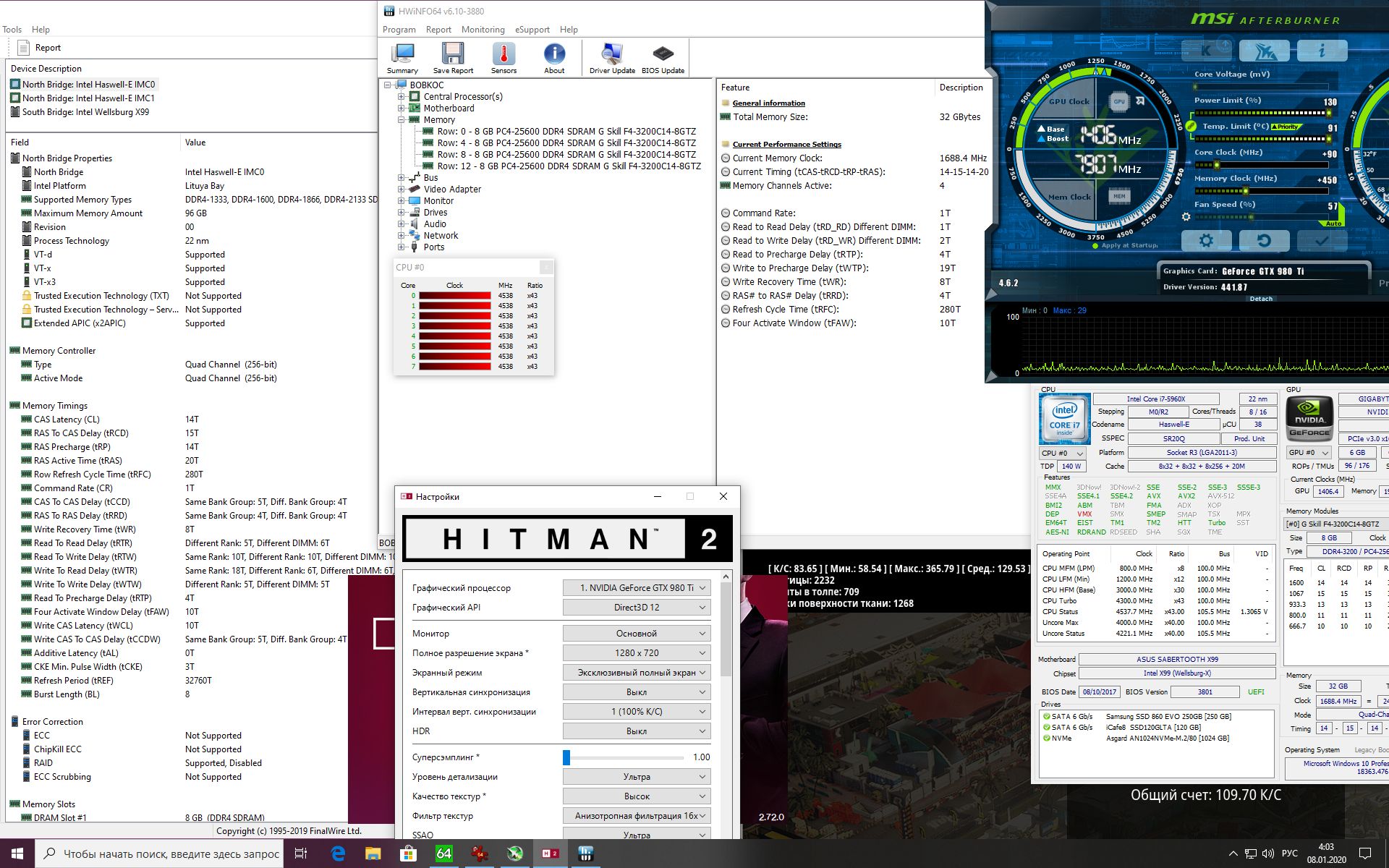Click the Afterburner Kombustor K button
Image resolution: width=1389 pixels, height=868 pixels.
click(1206, 51)
